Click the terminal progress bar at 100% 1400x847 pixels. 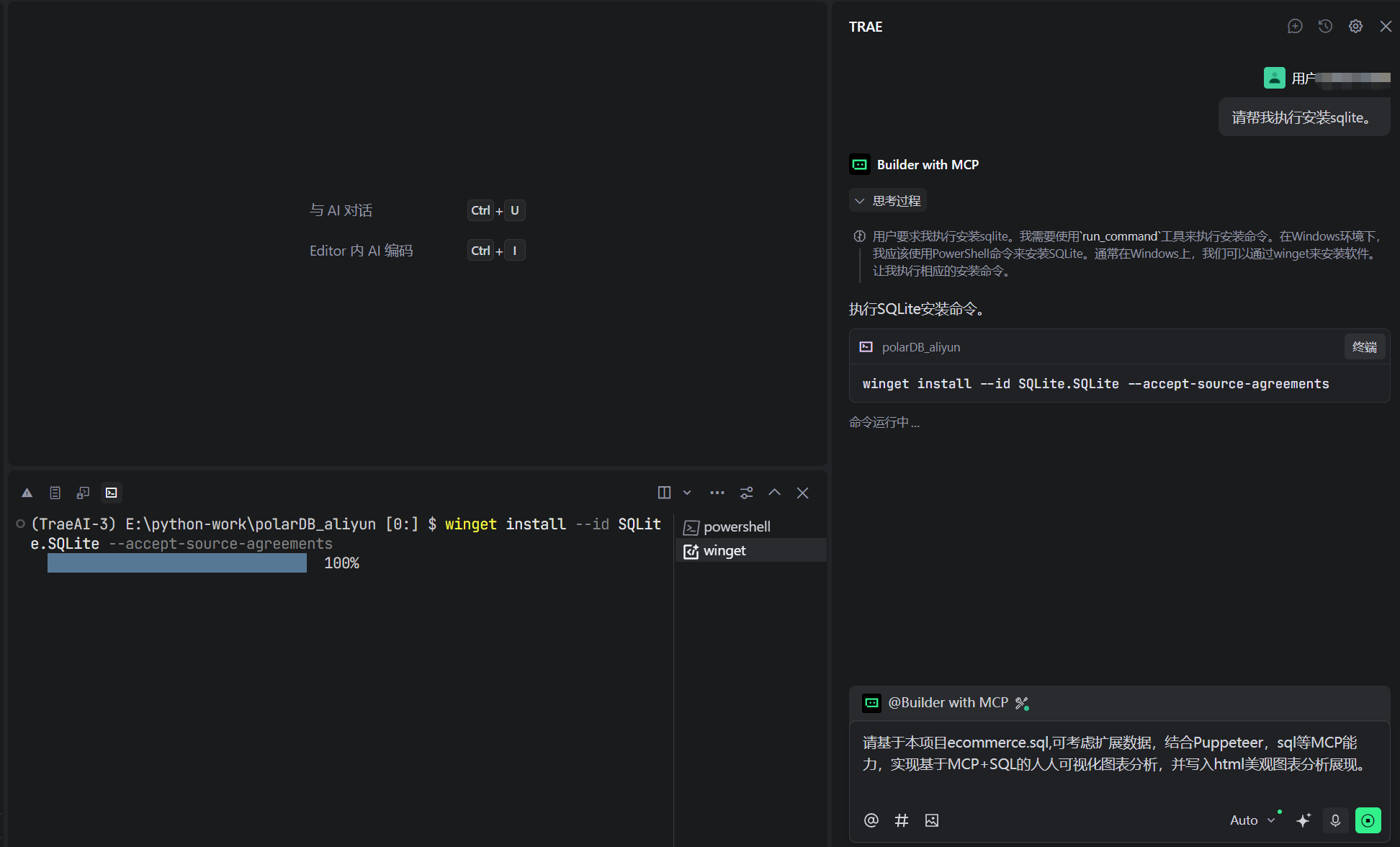(177, 563)
